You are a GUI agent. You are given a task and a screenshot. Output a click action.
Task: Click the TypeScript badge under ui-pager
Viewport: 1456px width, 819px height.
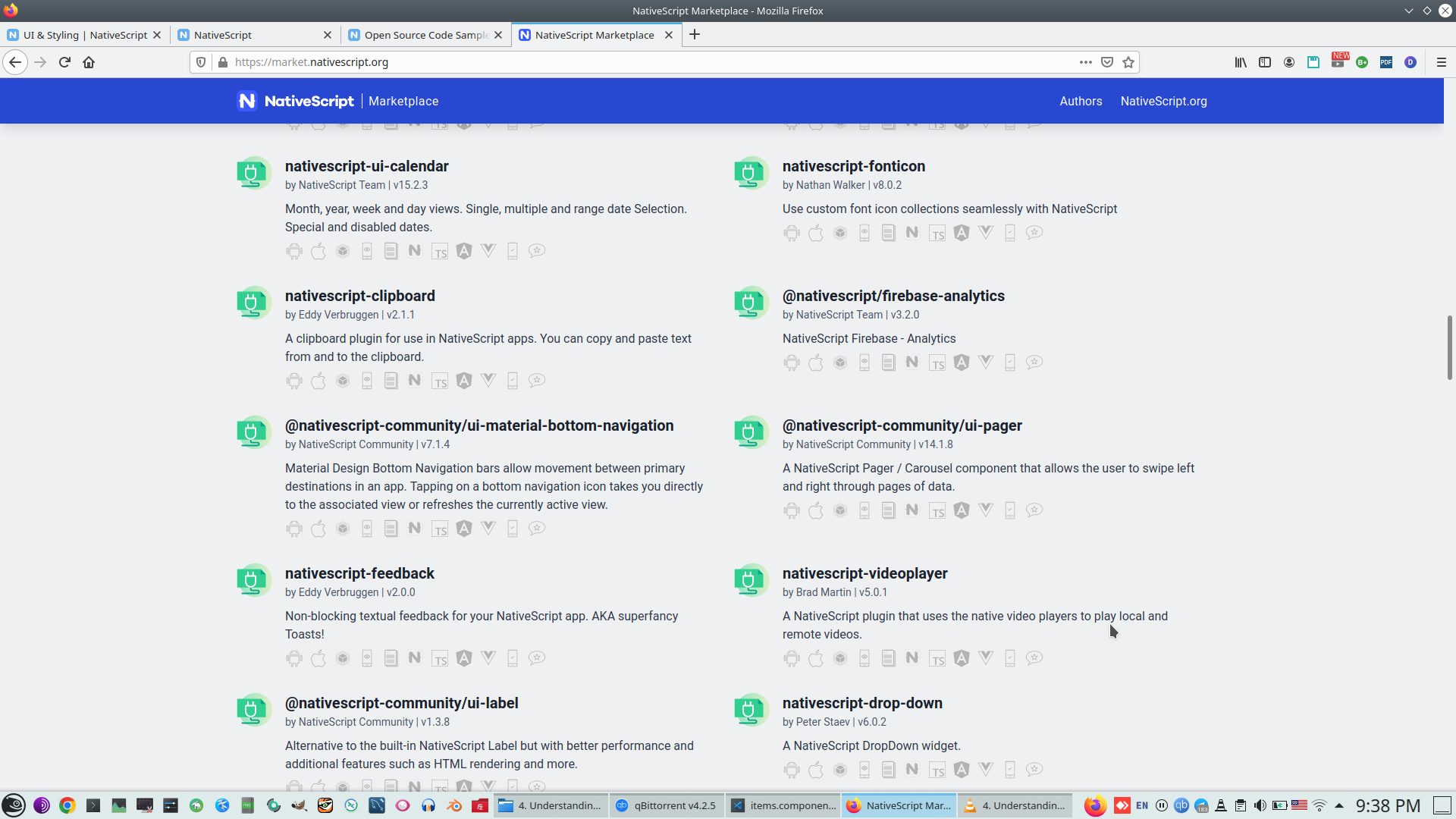pos(937,510)
